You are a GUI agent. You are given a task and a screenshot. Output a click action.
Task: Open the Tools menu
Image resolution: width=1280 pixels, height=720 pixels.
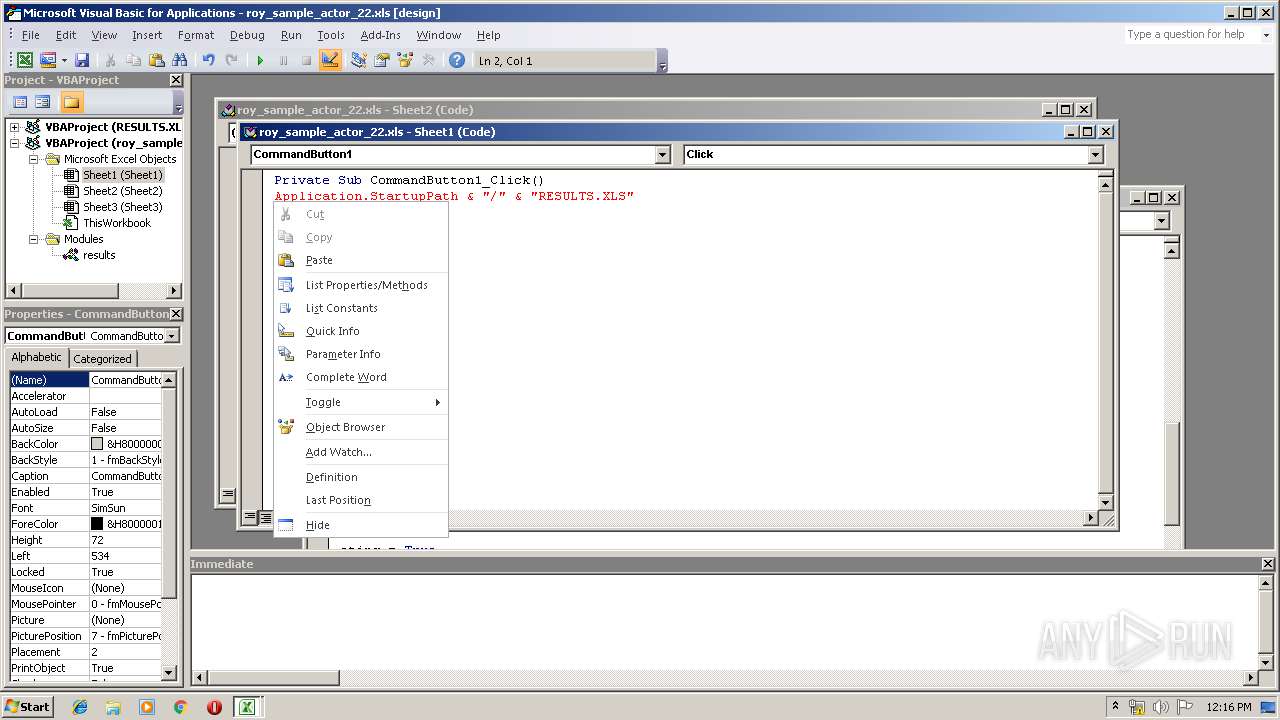(x=330, y=35)
